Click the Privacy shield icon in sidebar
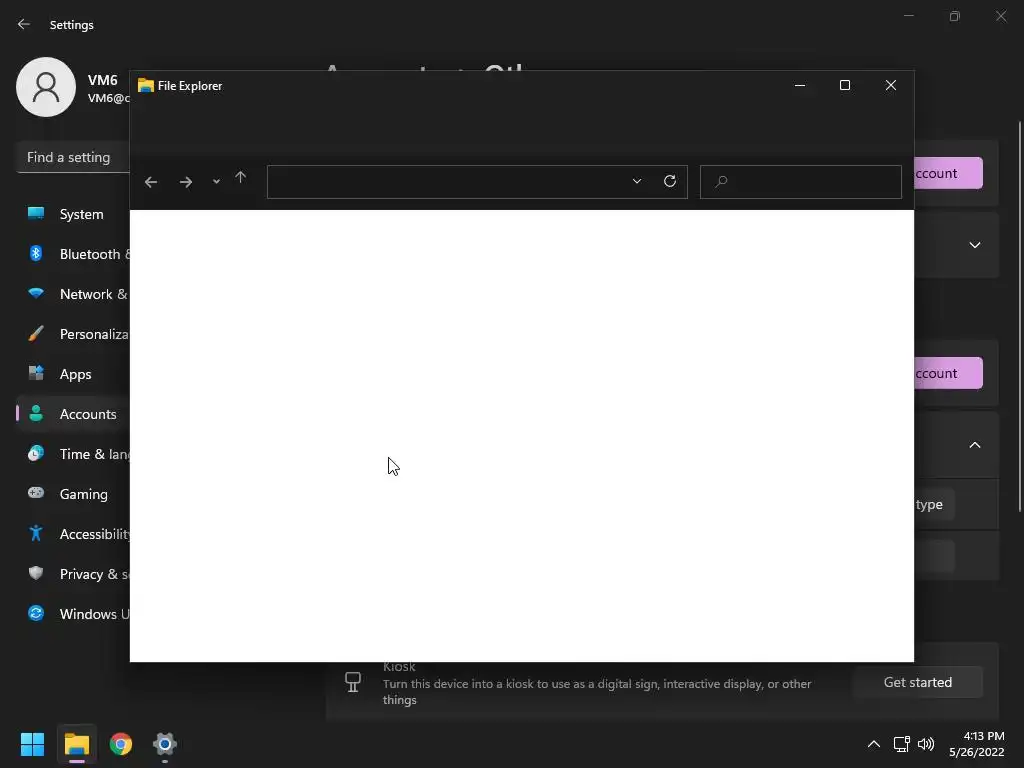The width and height of the screenshot is (1024, 768). (36, 573)
